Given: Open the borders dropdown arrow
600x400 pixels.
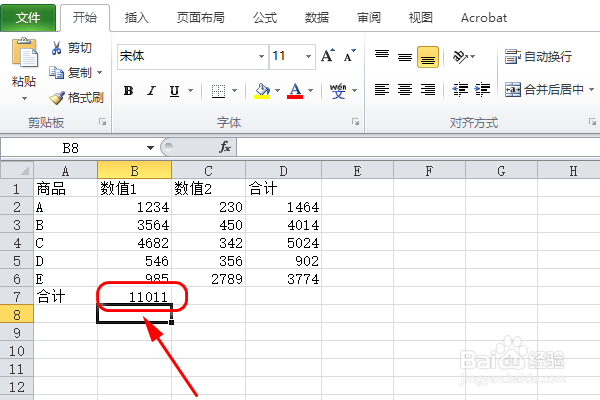Looking at the screenshot, I should point(235,91).
